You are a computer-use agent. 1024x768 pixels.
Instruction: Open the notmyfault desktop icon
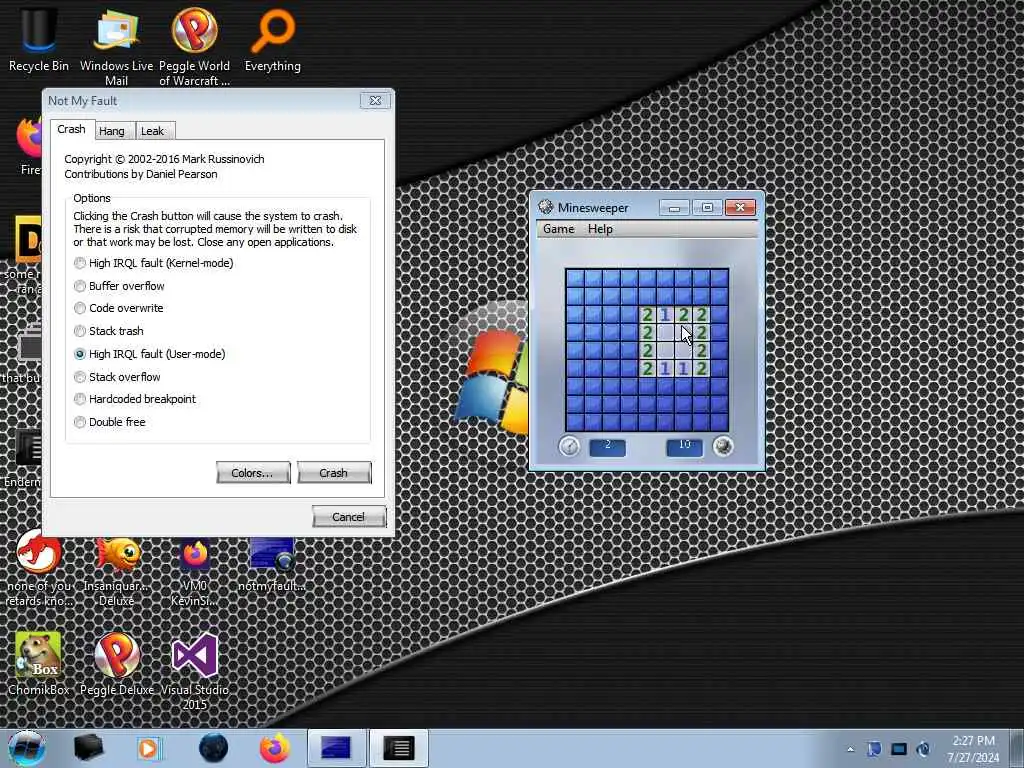[x=272, y=566]
